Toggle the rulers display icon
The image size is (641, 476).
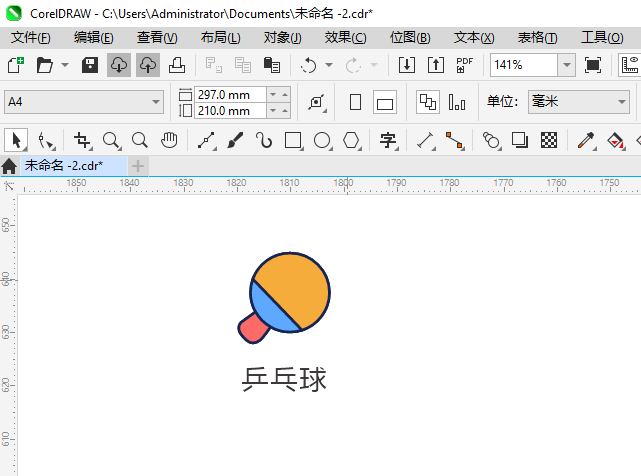[630, 65]
